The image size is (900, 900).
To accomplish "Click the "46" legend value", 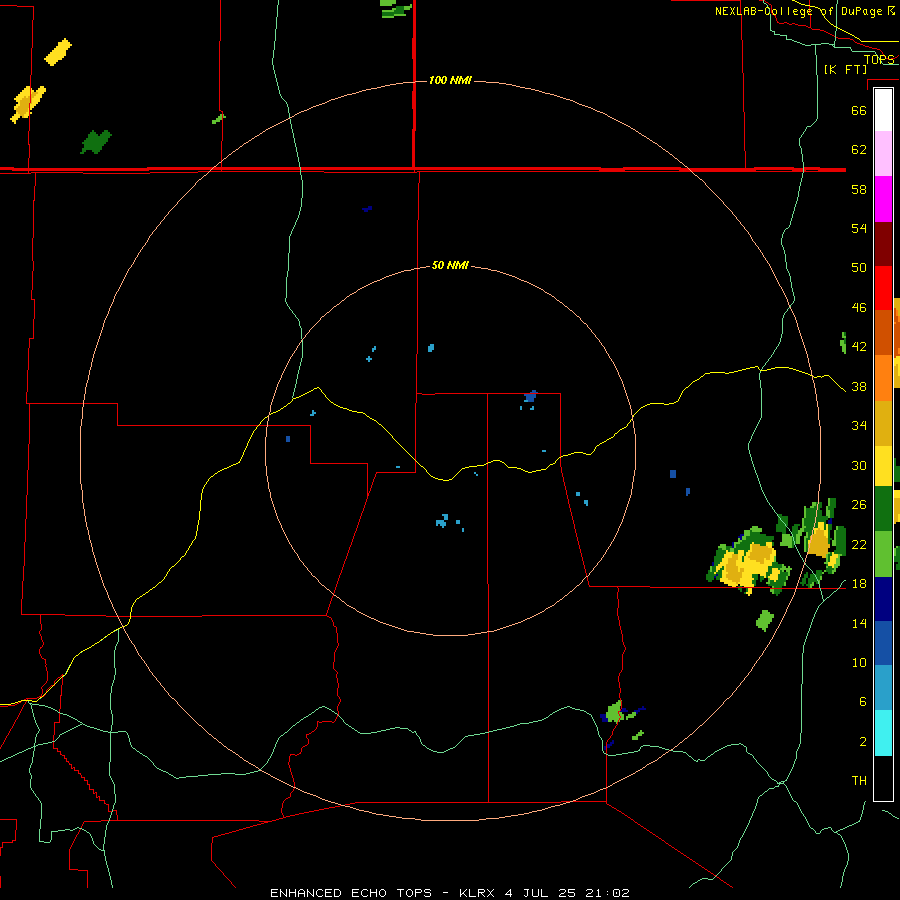I will [x=859, y=308].
